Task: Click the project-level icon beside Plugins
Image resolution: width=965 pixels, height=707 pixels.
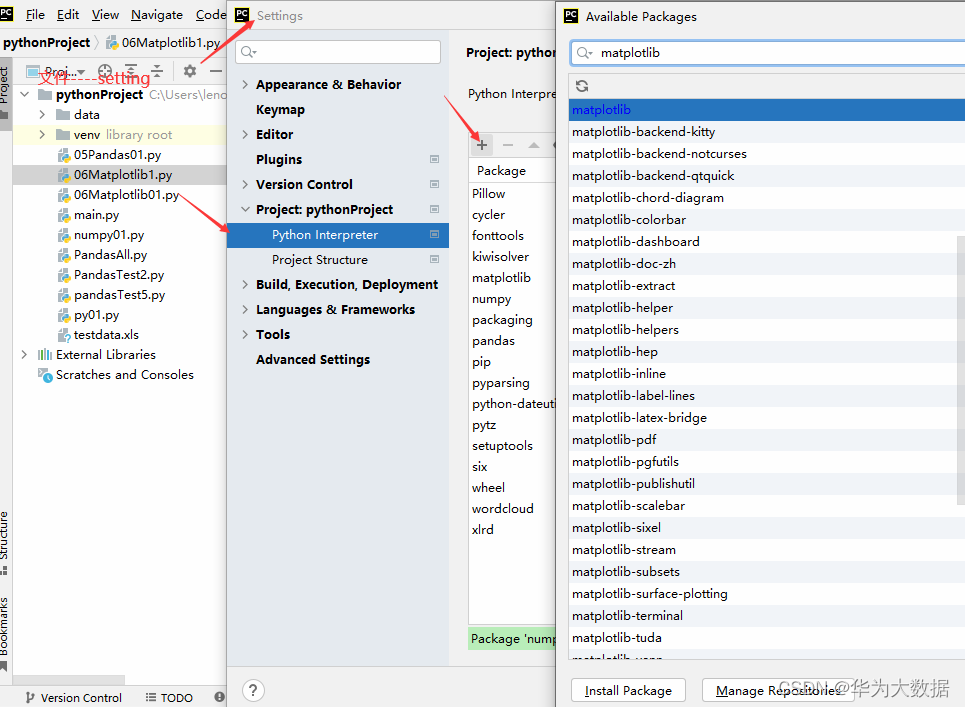Action: tap(434, 159)
